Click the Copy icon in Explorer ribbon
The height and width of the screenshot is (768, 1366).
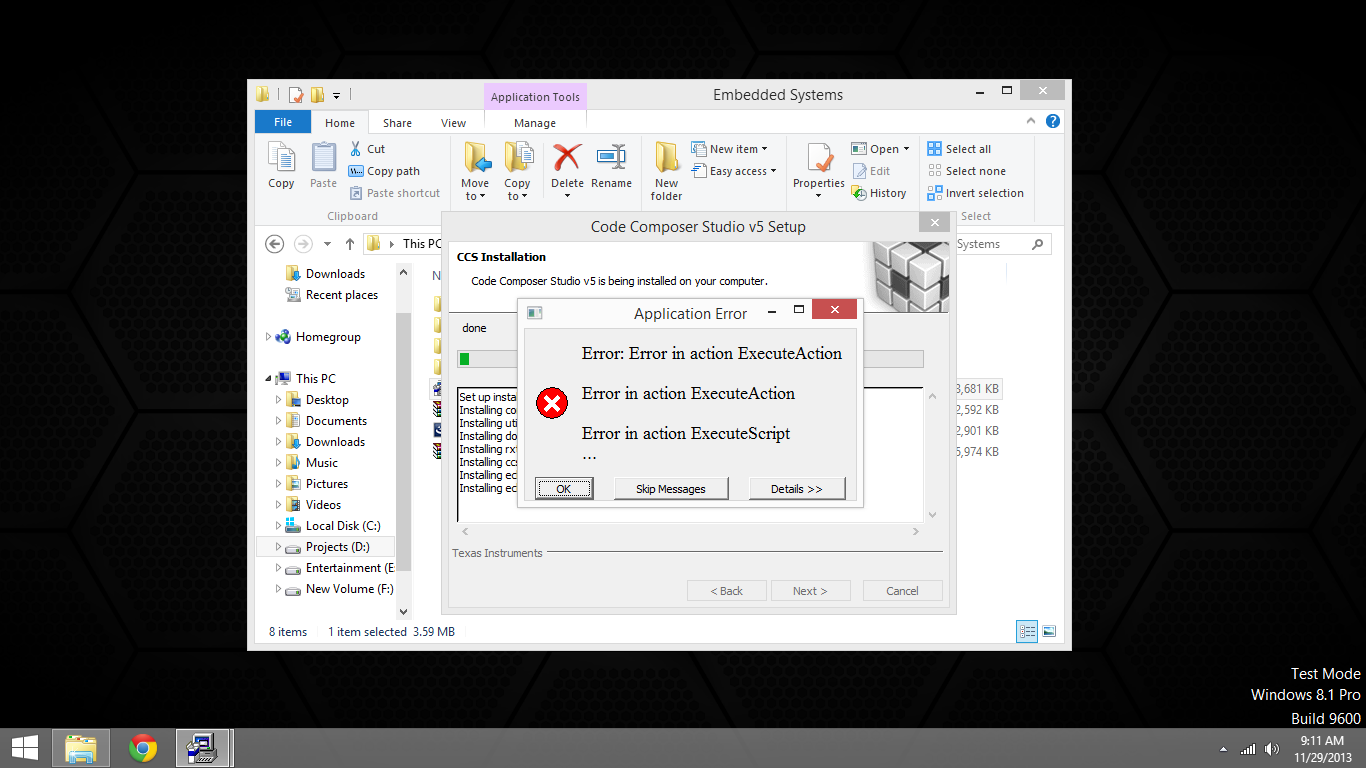[281, 165]
